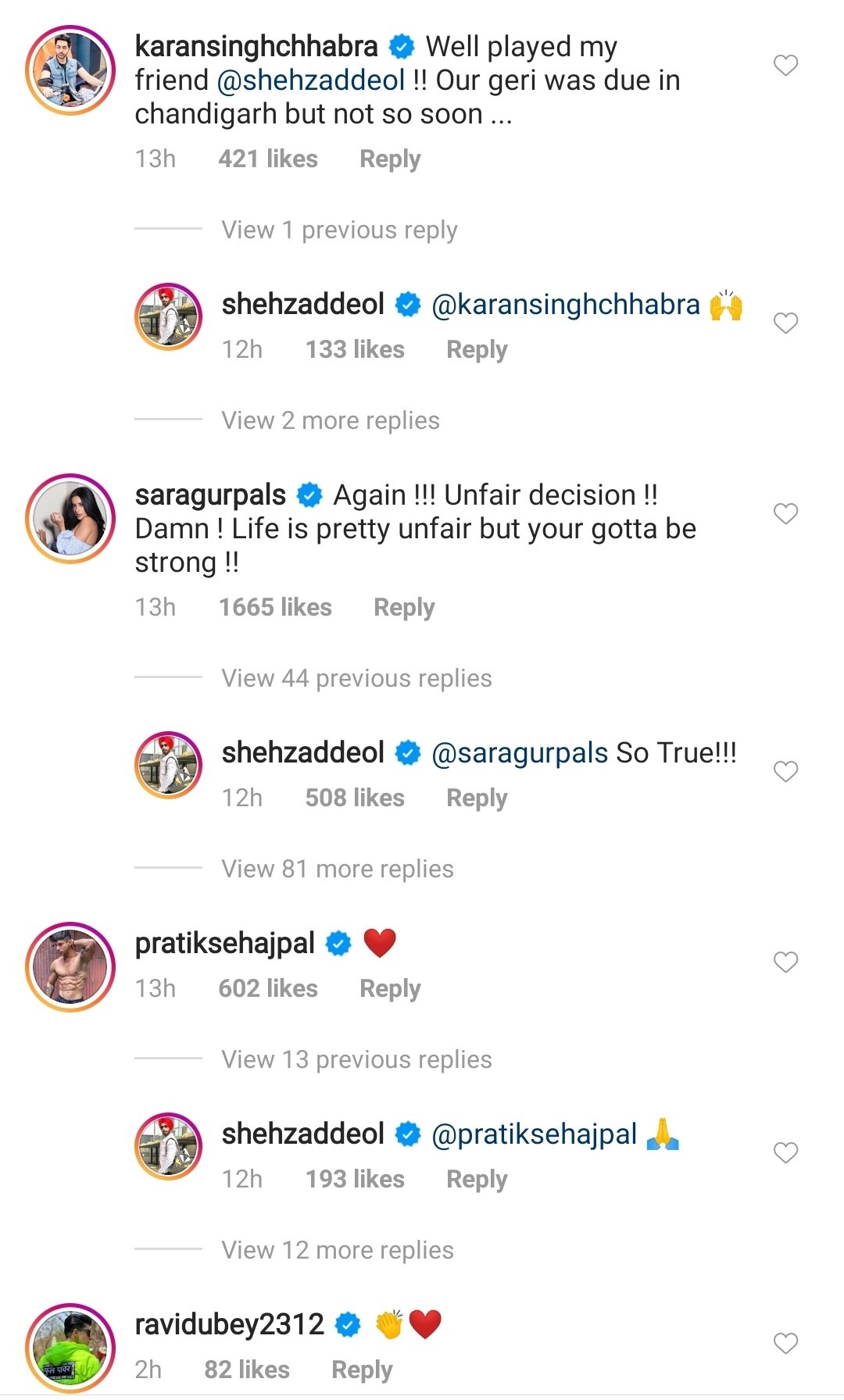Show View 81 more replies
The height and width of the screenshot is (1400, 844).
(337, 870)
